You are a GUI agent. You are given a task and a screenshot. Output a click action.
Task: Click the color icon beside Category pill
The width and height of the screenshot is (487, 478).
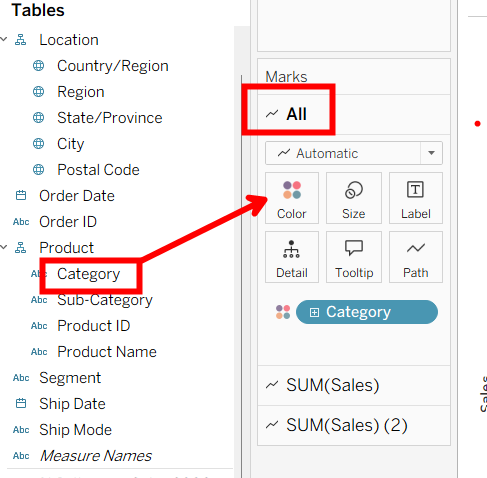[283, 312]
